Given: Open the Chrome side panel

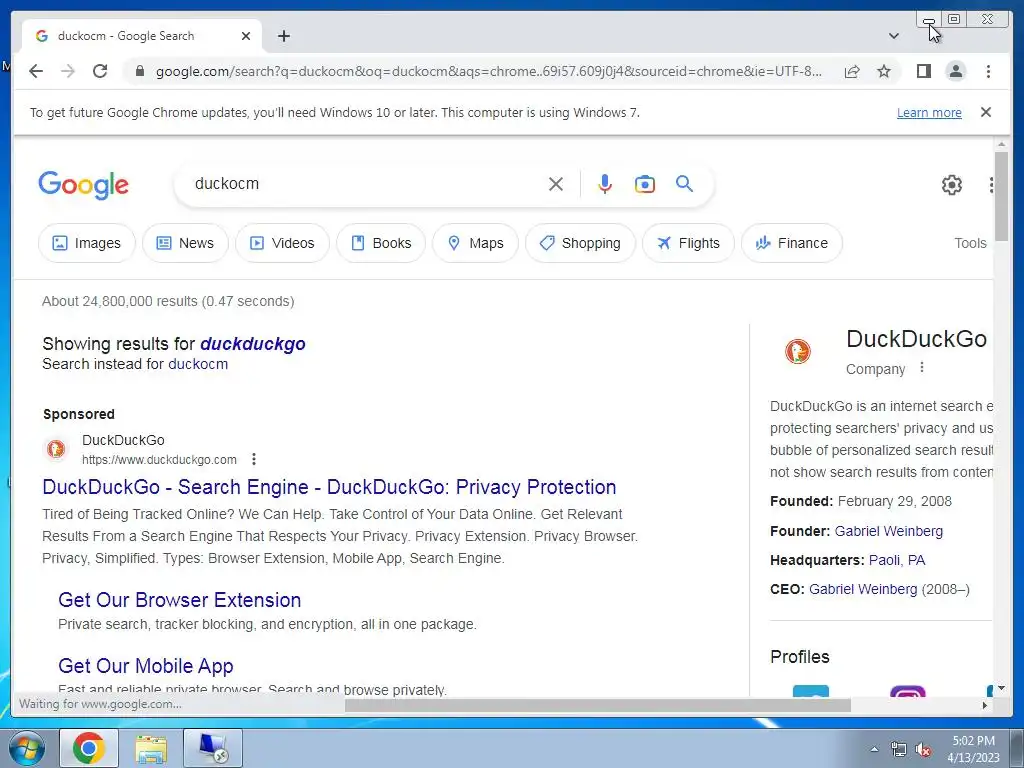Looking at the screenshot, I should (x=923, y=71).
